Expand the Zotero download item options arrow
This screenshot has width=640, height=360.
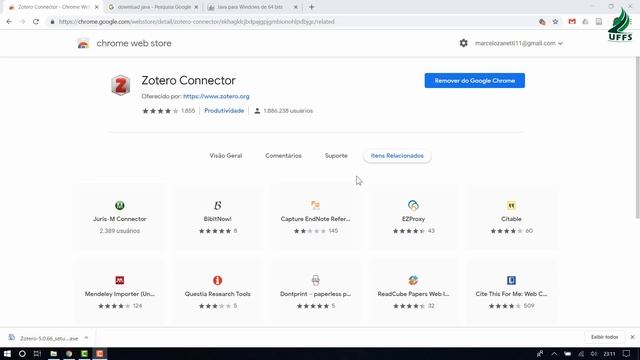[86, 338]
